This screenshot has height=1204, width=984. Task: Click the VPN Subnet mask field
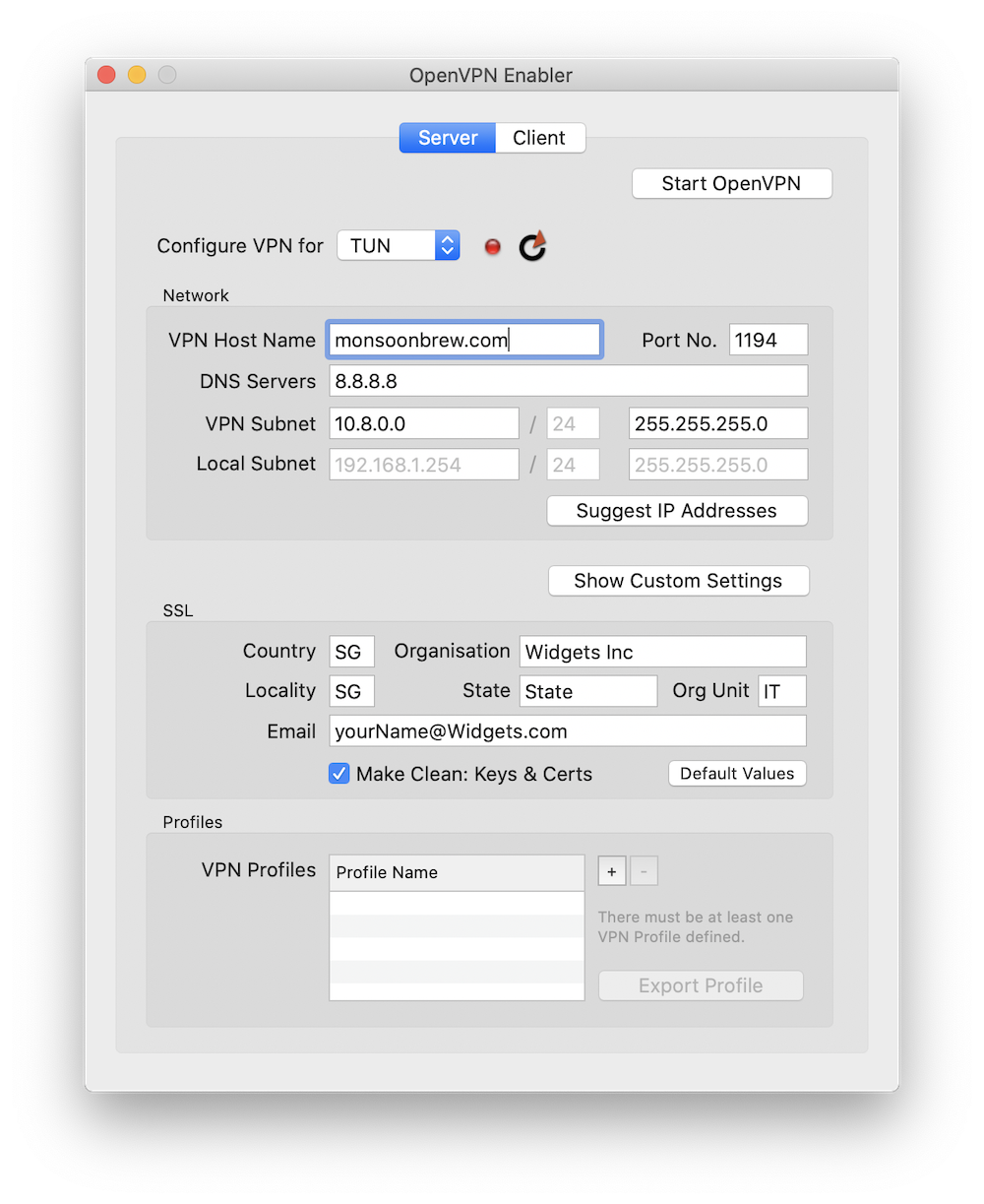[x=717, y=423]
